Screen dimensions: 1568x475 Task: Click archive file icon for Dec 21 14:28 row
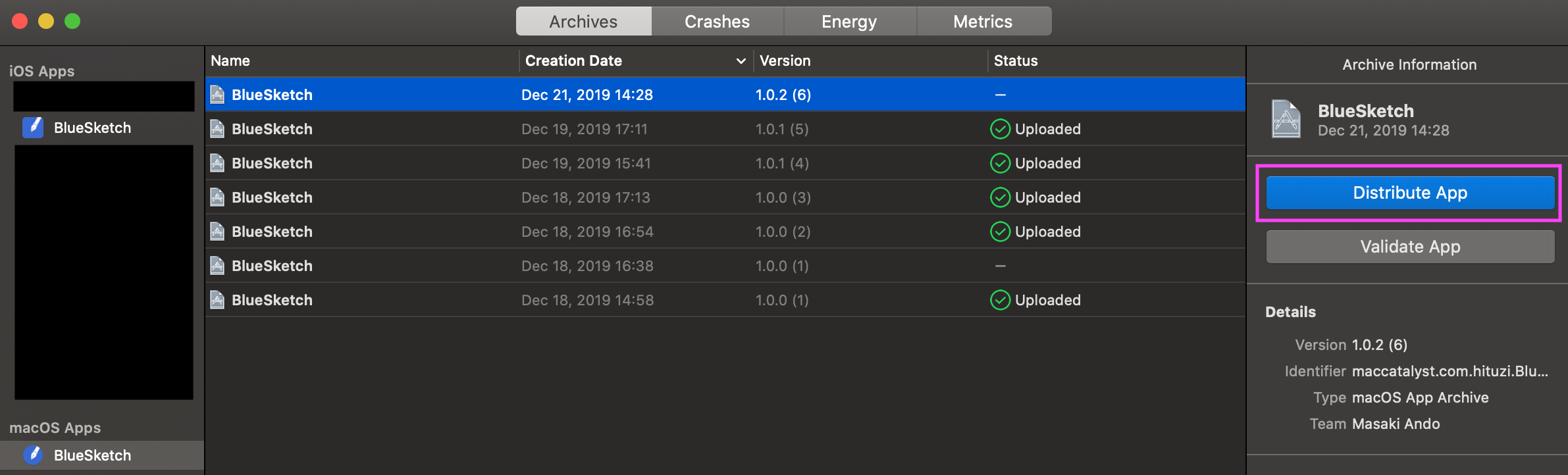(217, 95)
